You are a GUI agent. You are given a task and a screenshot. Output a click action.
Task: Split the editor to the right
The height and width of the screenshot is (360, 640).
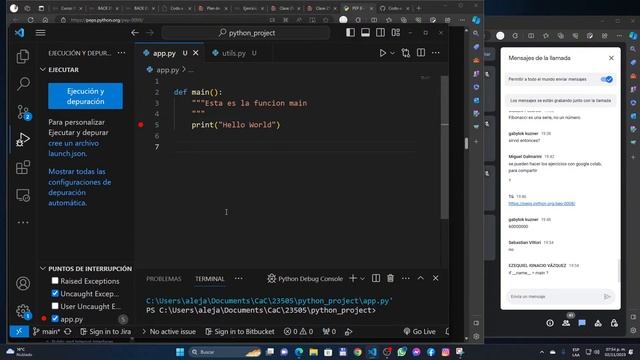421,53
